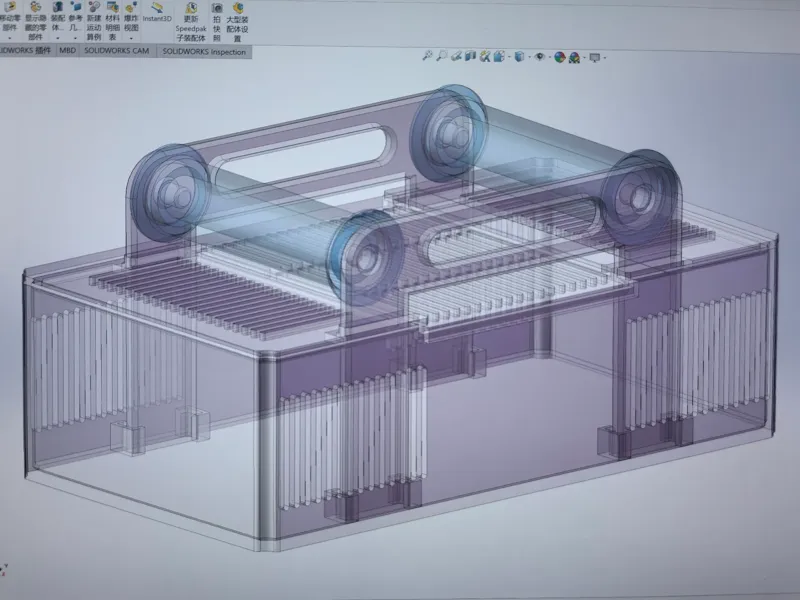Select the front-left roller in the model
This screenshot has width=800, height=600.
click(x=265, y=227)
